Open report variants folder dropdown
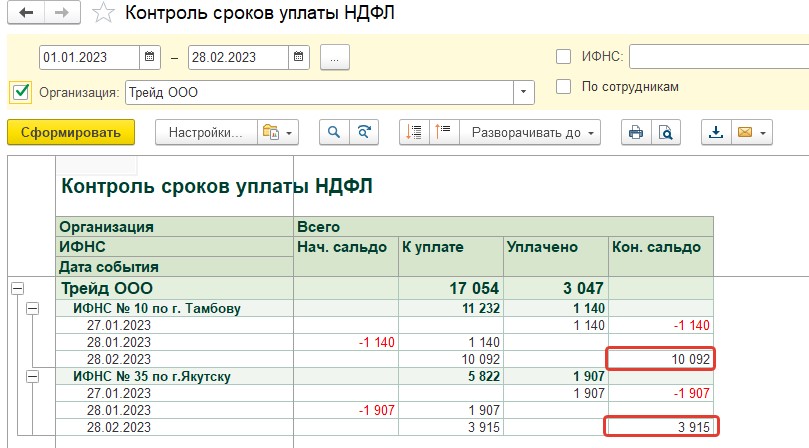The height and width of the screenshot is (448, 809). coord(278,133)
